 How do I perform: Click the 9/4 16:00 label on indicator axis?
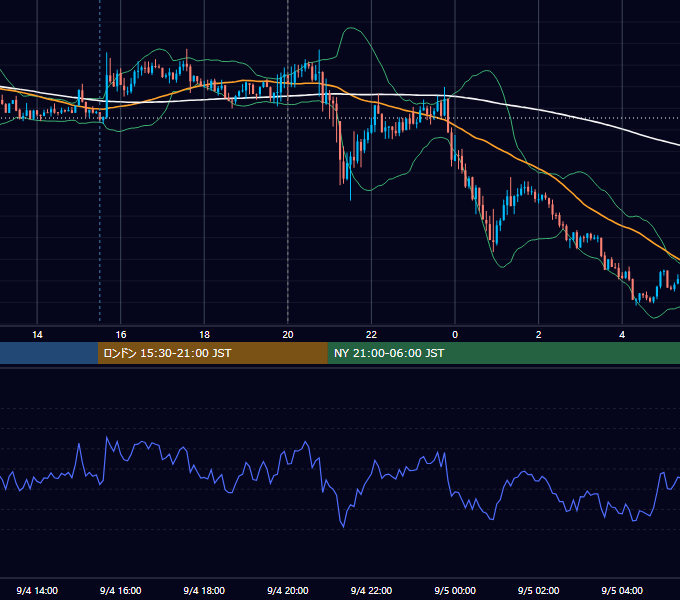point(121,590)
